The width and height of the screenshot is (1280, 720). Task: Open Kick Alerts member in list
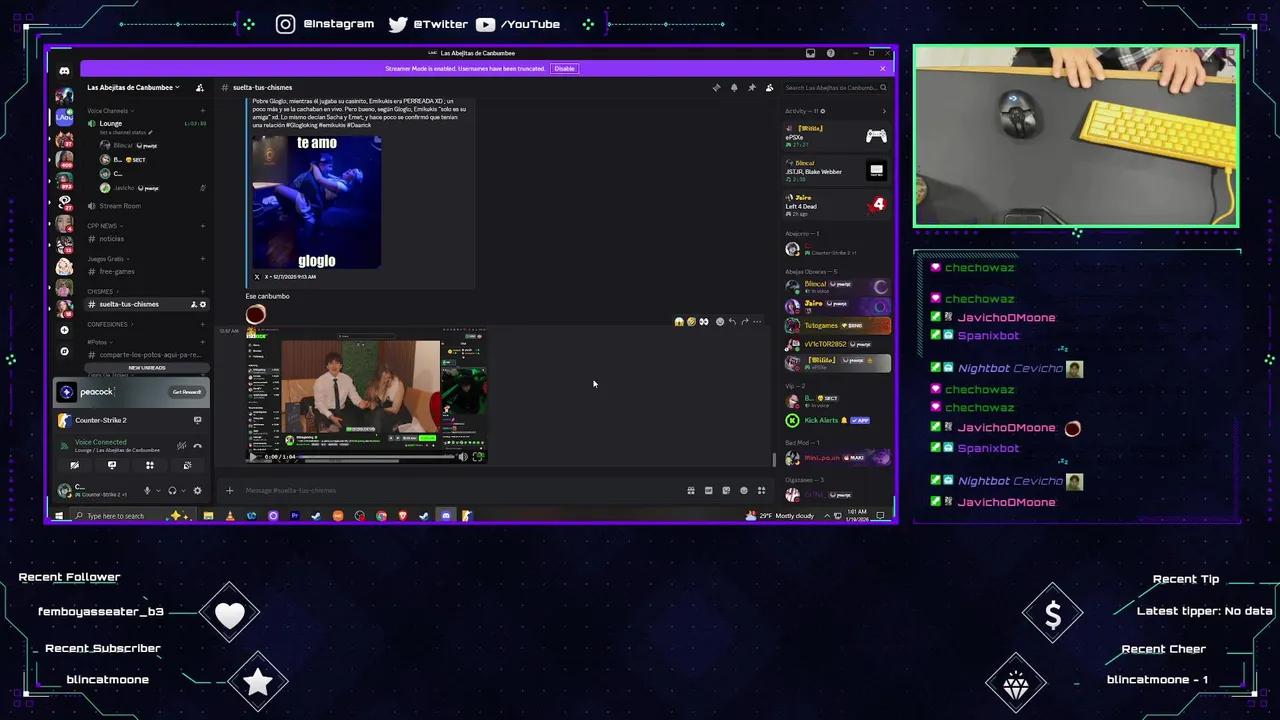click(838, 420)
